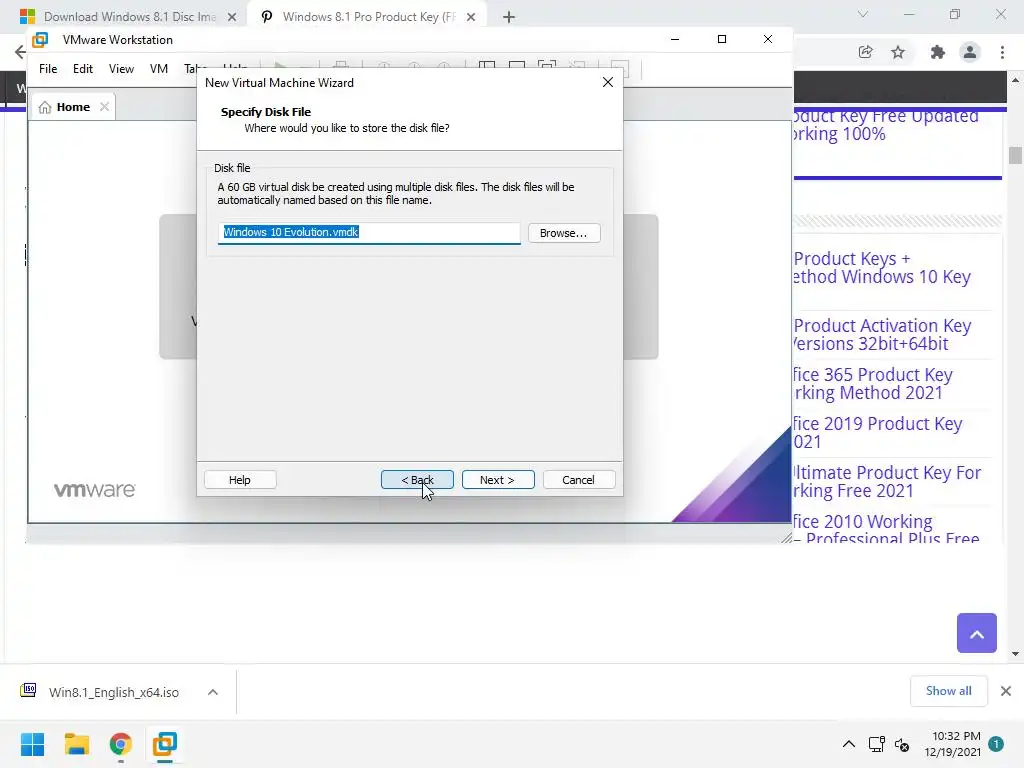Image resolution: width=1024 pixels, height=768 pixels.
Task: Open File Explorer from taskbar
Action: 76,744
